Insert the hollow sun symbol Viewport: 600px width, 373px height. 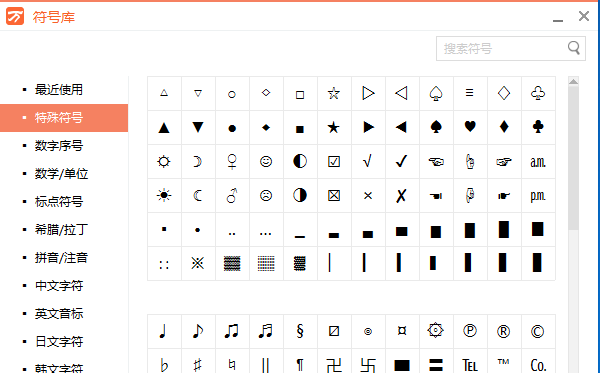[164, 161]
